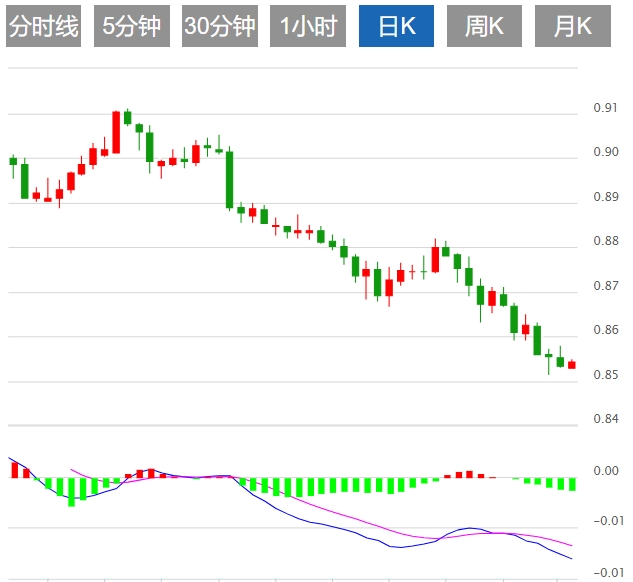The height and width of the screenshot is (582, 633).
Task: Click the long green candle falling to 0.89
Action: click(x=229, y=179)
